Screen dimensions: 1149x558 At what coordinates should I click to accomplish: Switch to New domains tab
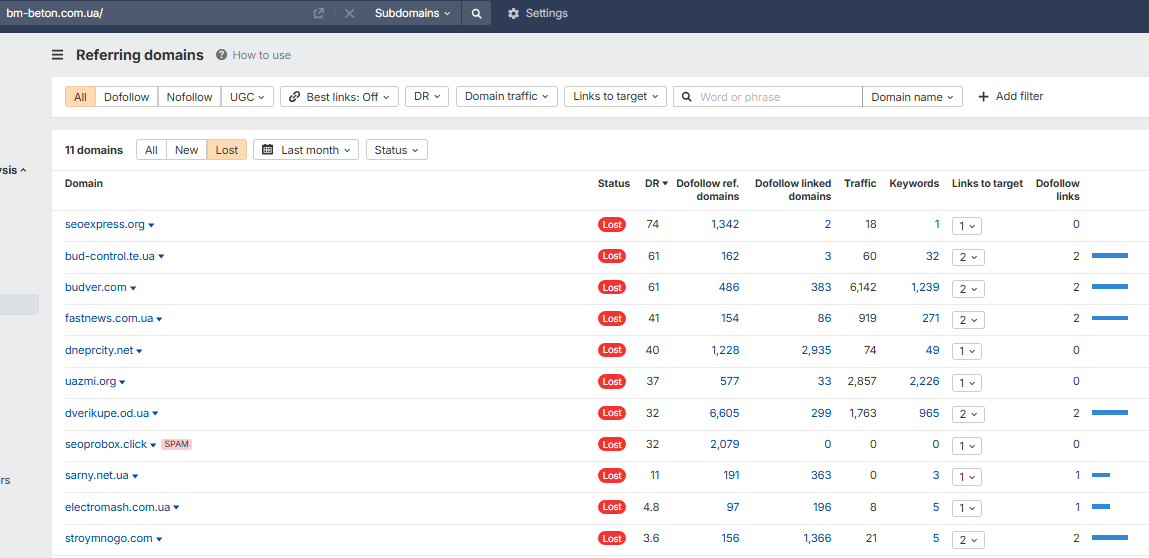tap(187, 150)
